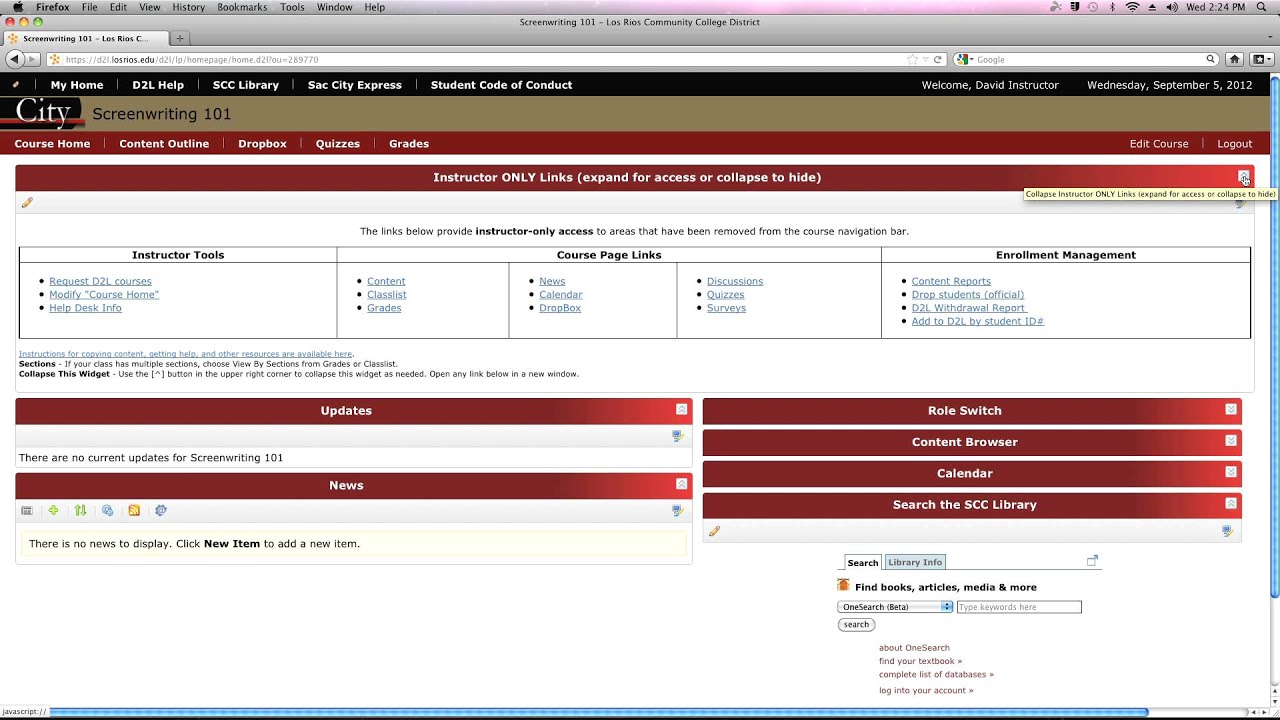Click the News gear settings icon
The image size is (1280, 720).
click(161, 510)
